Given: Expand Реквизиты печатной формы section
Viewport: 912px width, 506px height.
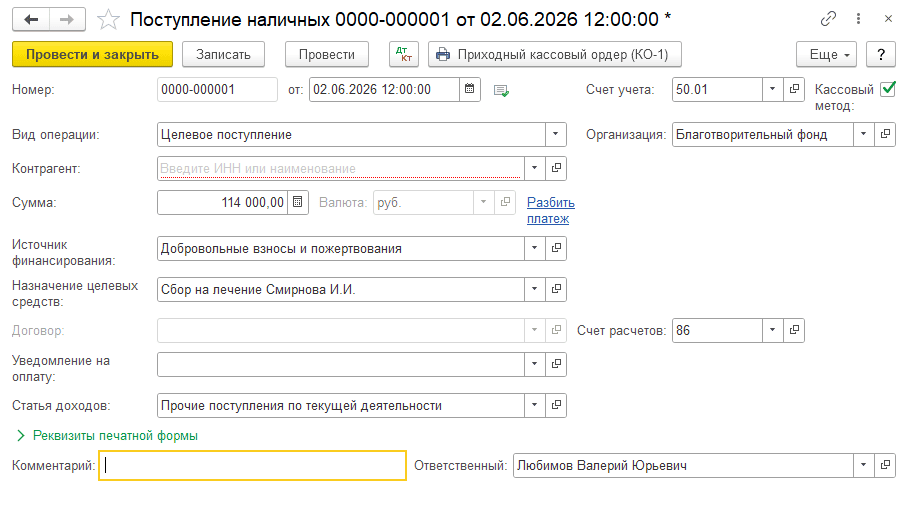Looking at the screenshot, I should (x=108, y=436).
